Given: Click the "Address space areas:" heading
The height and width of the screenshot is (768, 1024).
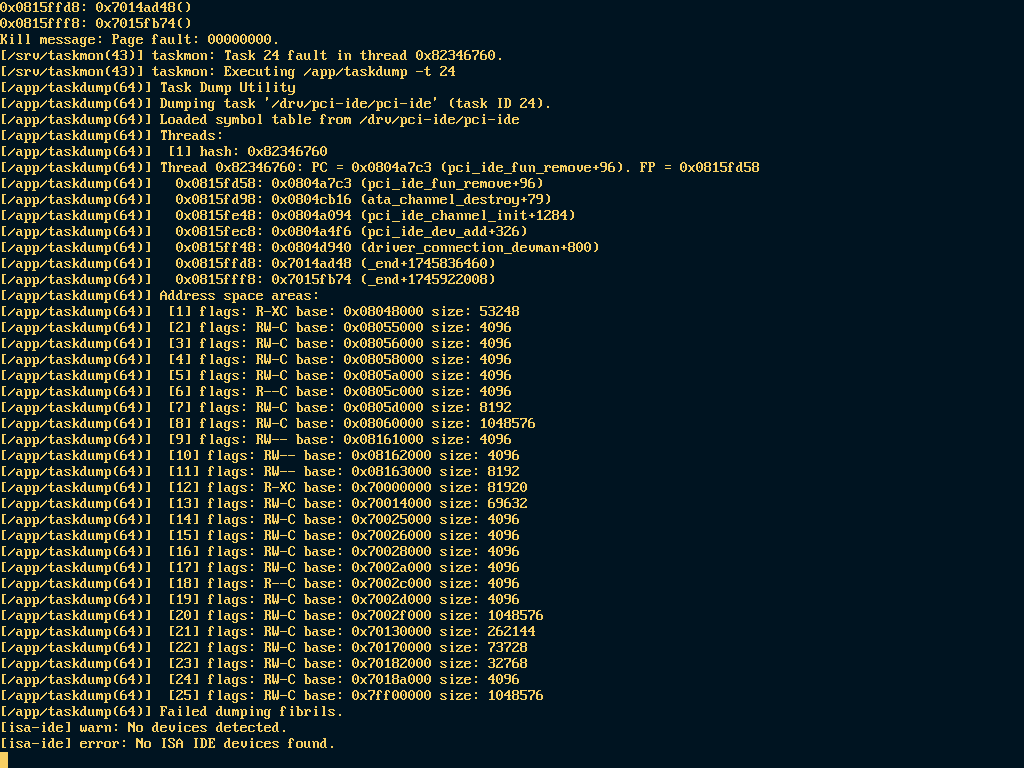Looking at the screenshot, I should point(239,295).
